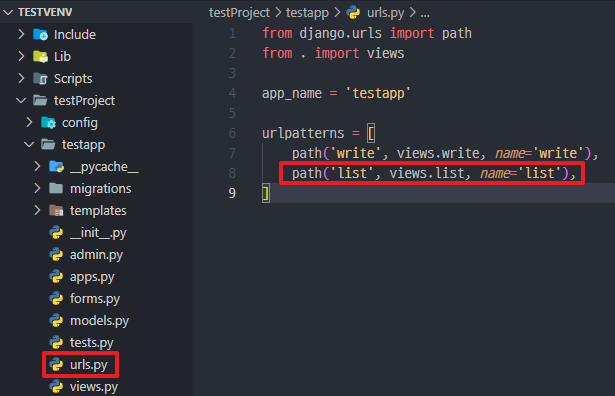Click the config folder gear icon
Viewport: 615px width, 396px height.
[49, 123]
